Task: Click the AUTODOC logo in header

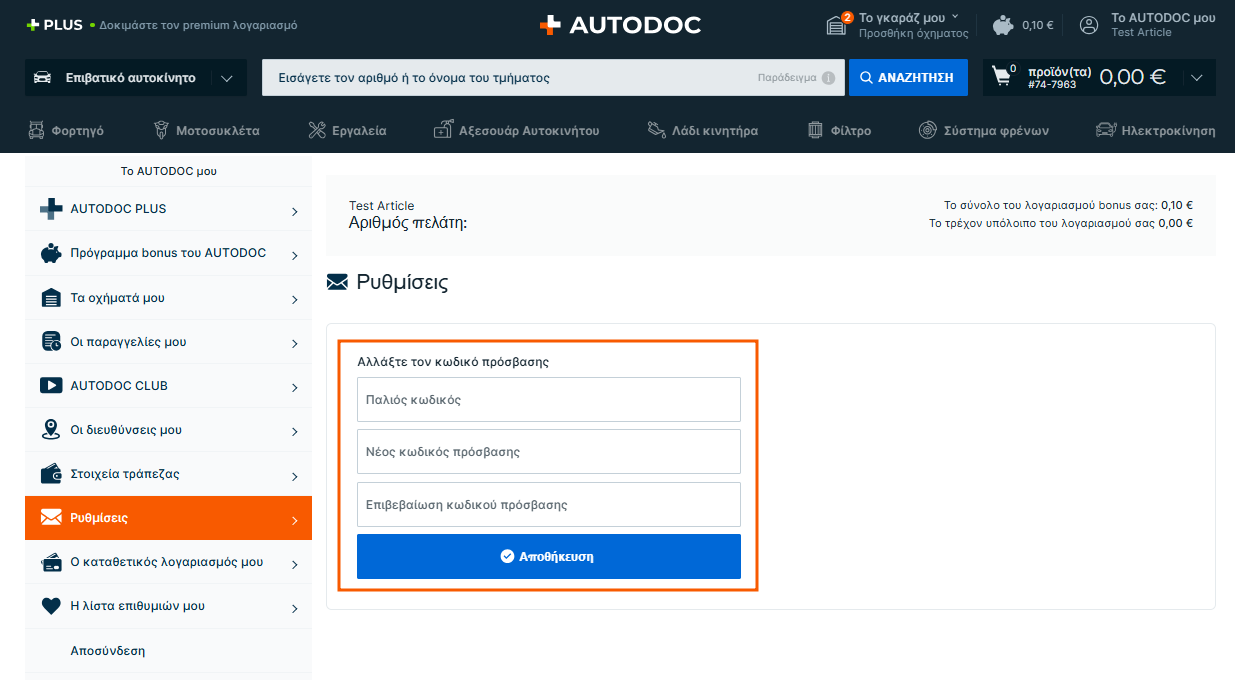Action: click(x=620, y=25)
